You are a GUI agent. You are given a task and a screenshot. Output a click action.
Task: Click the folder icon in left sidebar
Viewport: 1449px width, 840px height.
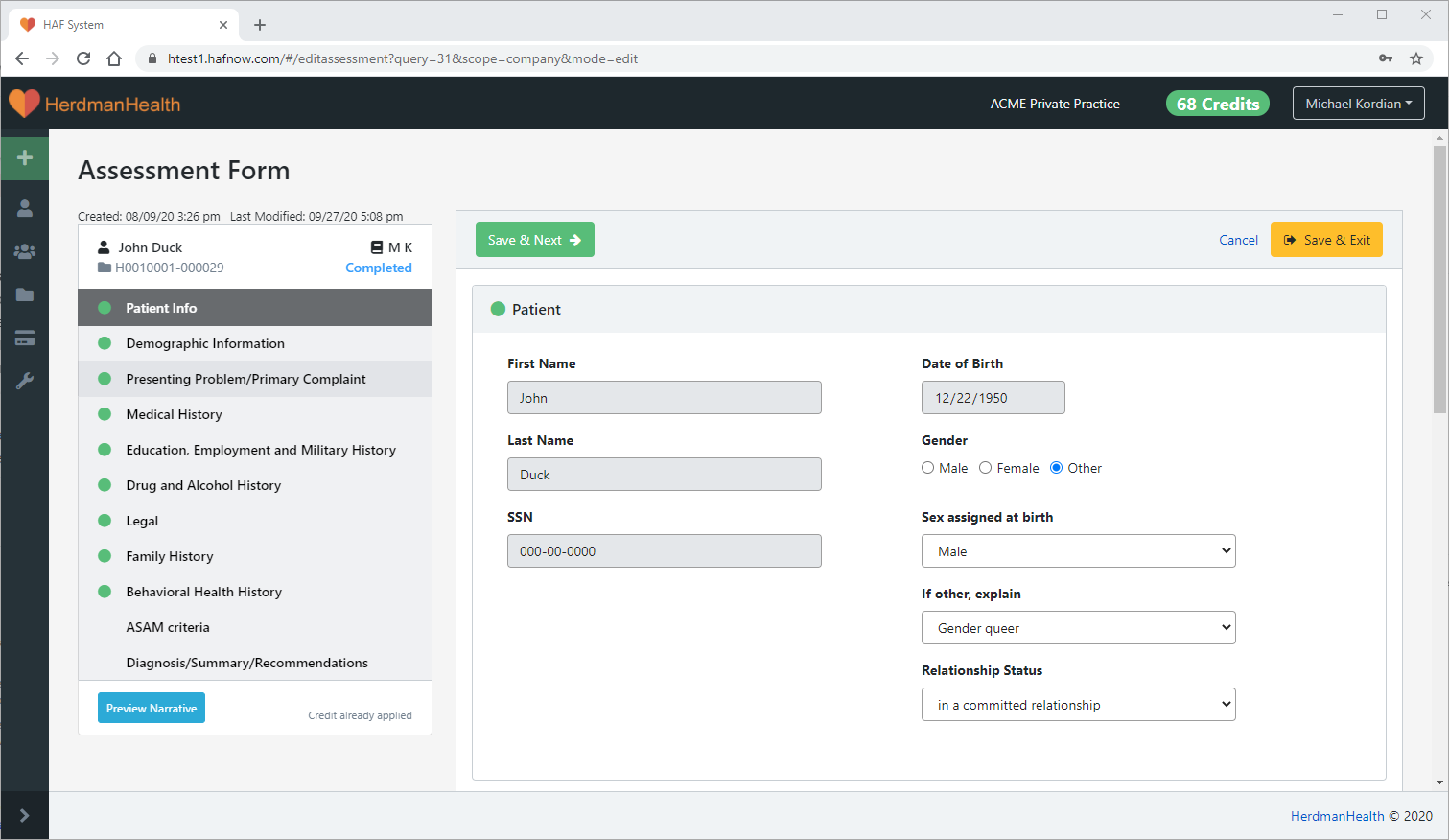25,294
